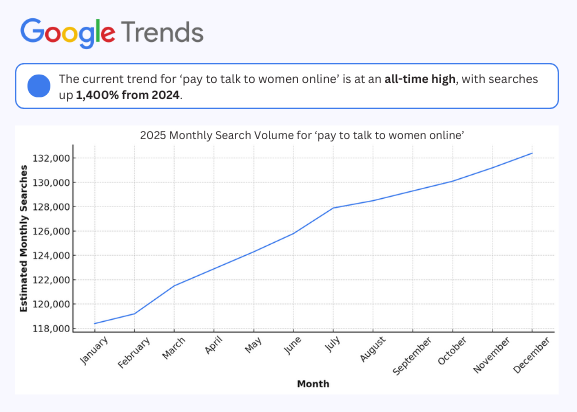Image resolution: width=577 pixels, height=412 pixels.
Task: Click the 'June' x-axis label
Action: pyautogui.click(x=293, y=345)
